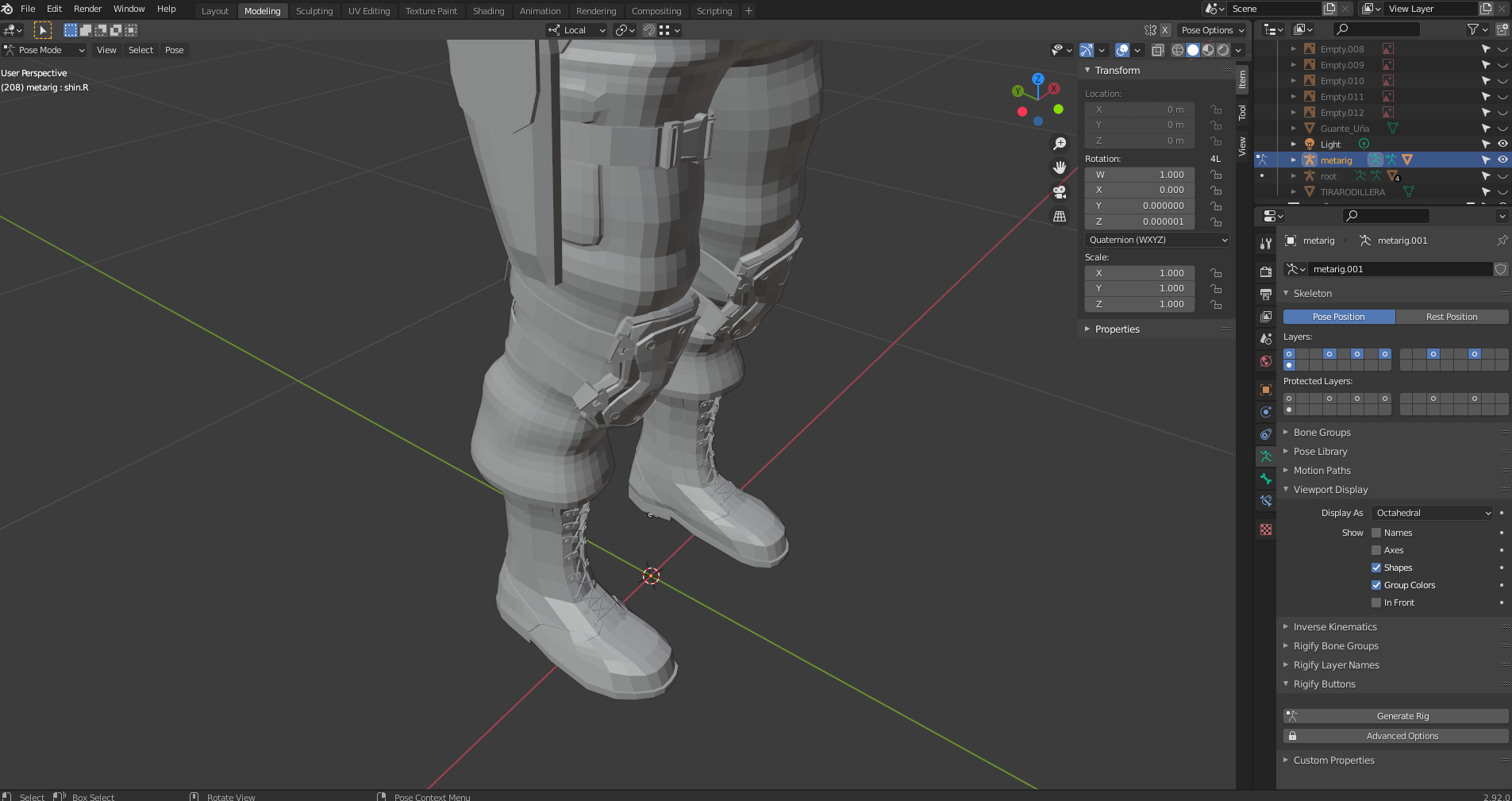Click the Advanced Options button
The width and height of the screenshot is (1512, 801).
coord(1396,736)
